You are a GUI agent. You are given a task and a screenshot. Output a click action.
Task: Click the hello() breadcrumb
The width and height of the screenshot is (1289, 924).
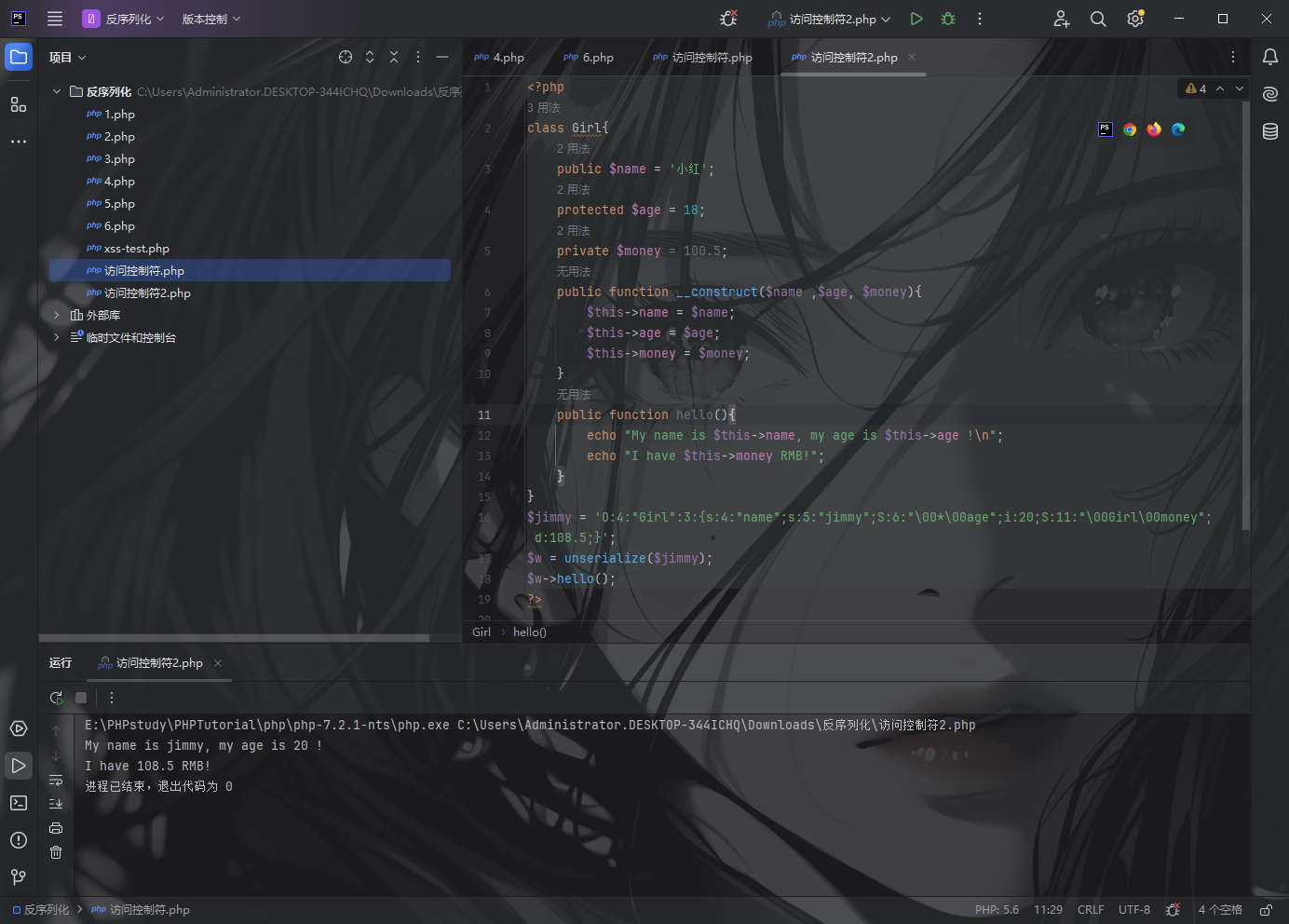tap(530, 632)
